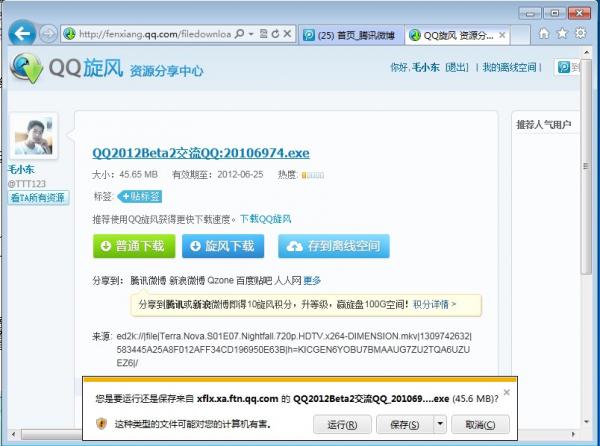This screenshot has width=600, height=446.
Task: Click the user avatar photo
Action: coord(34,136)
